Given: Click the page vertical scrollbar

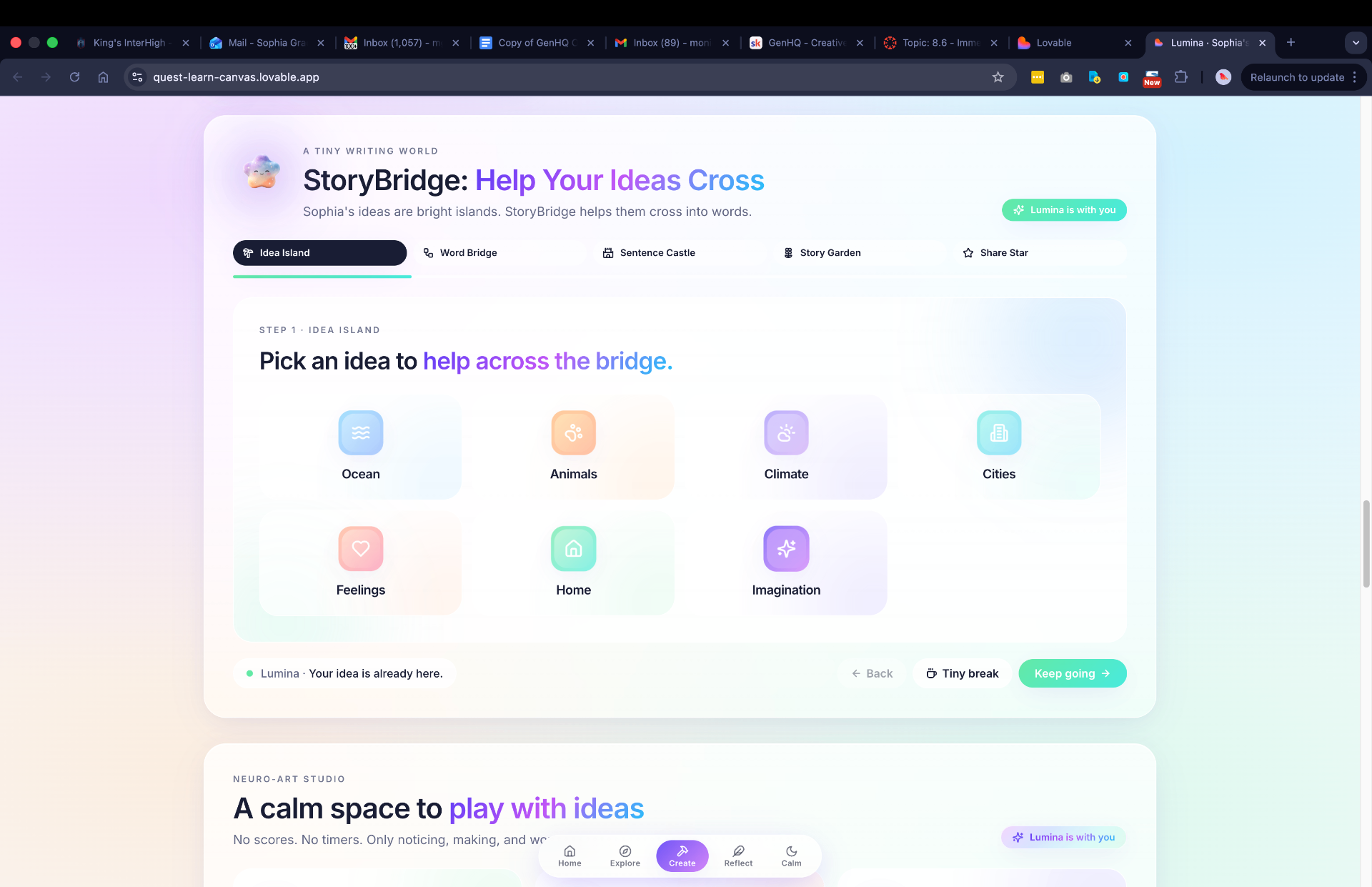Looking at the screenshot, I should click(x=1366, y=543).
